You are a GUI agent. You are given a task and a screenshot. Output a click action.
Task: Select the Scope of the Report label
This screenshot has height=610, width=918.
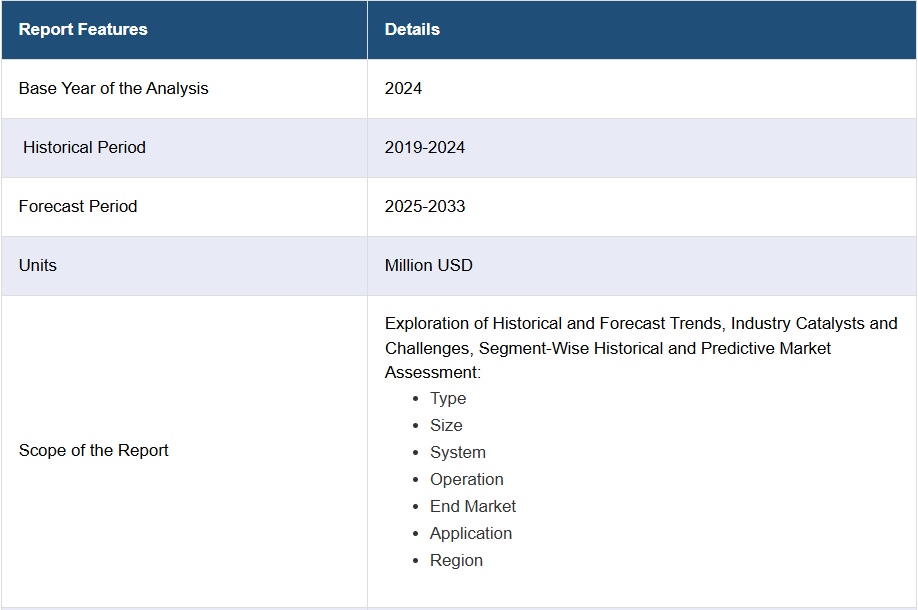point(93,451)
